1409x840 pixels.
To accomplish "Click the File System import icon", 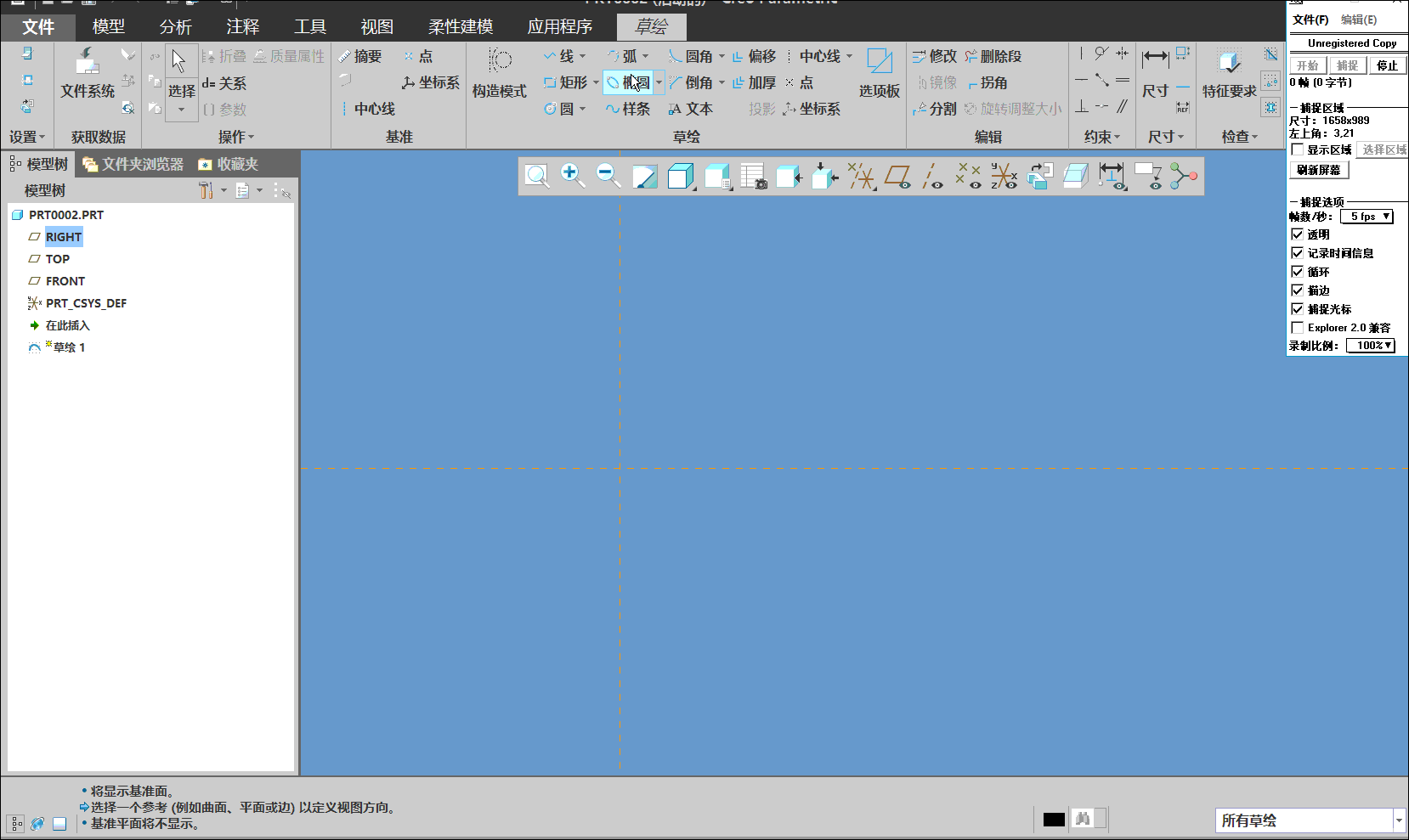I will point(88,60).
